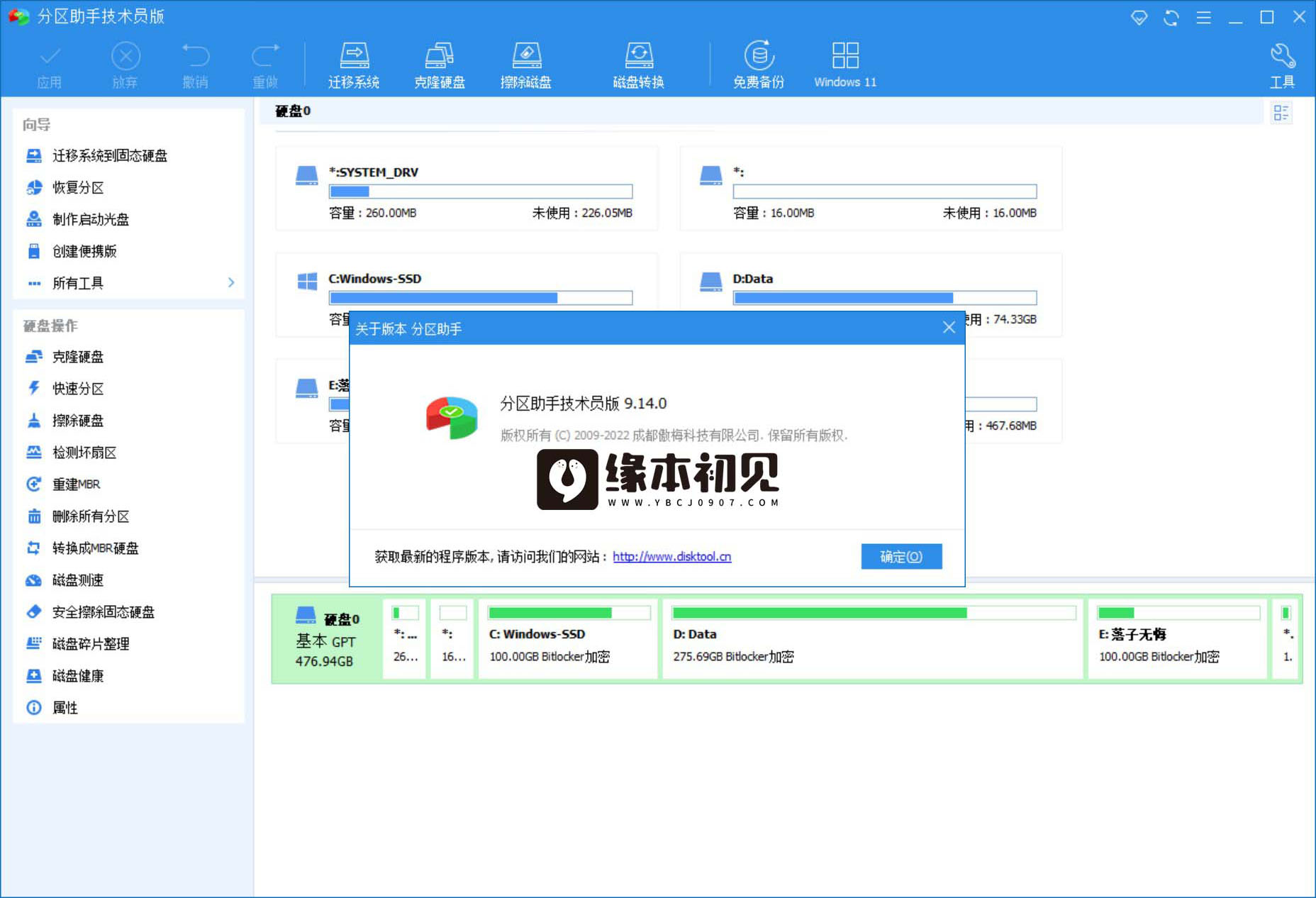
Task: Click the 删除所有分区 trash icon
Action: pos(33,516)
